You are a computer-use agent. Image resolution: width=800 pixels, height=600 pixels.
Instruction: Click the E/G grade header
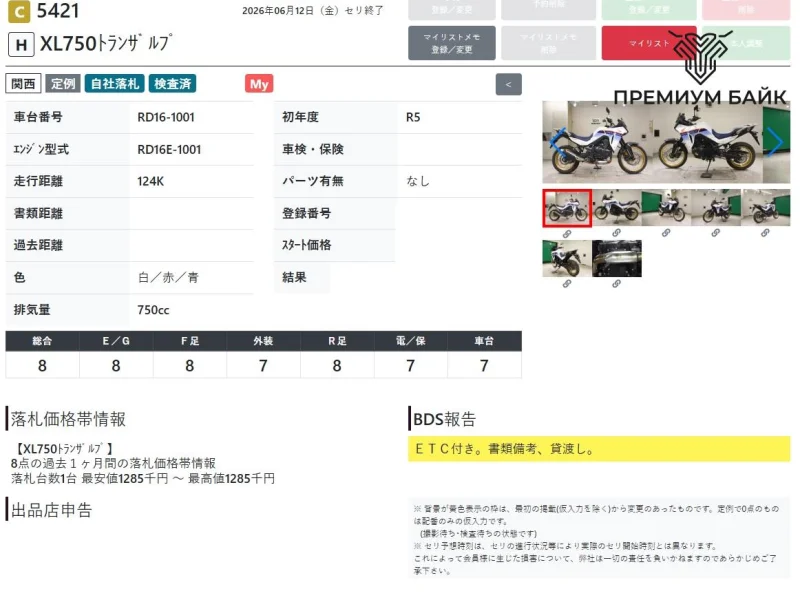116,341
